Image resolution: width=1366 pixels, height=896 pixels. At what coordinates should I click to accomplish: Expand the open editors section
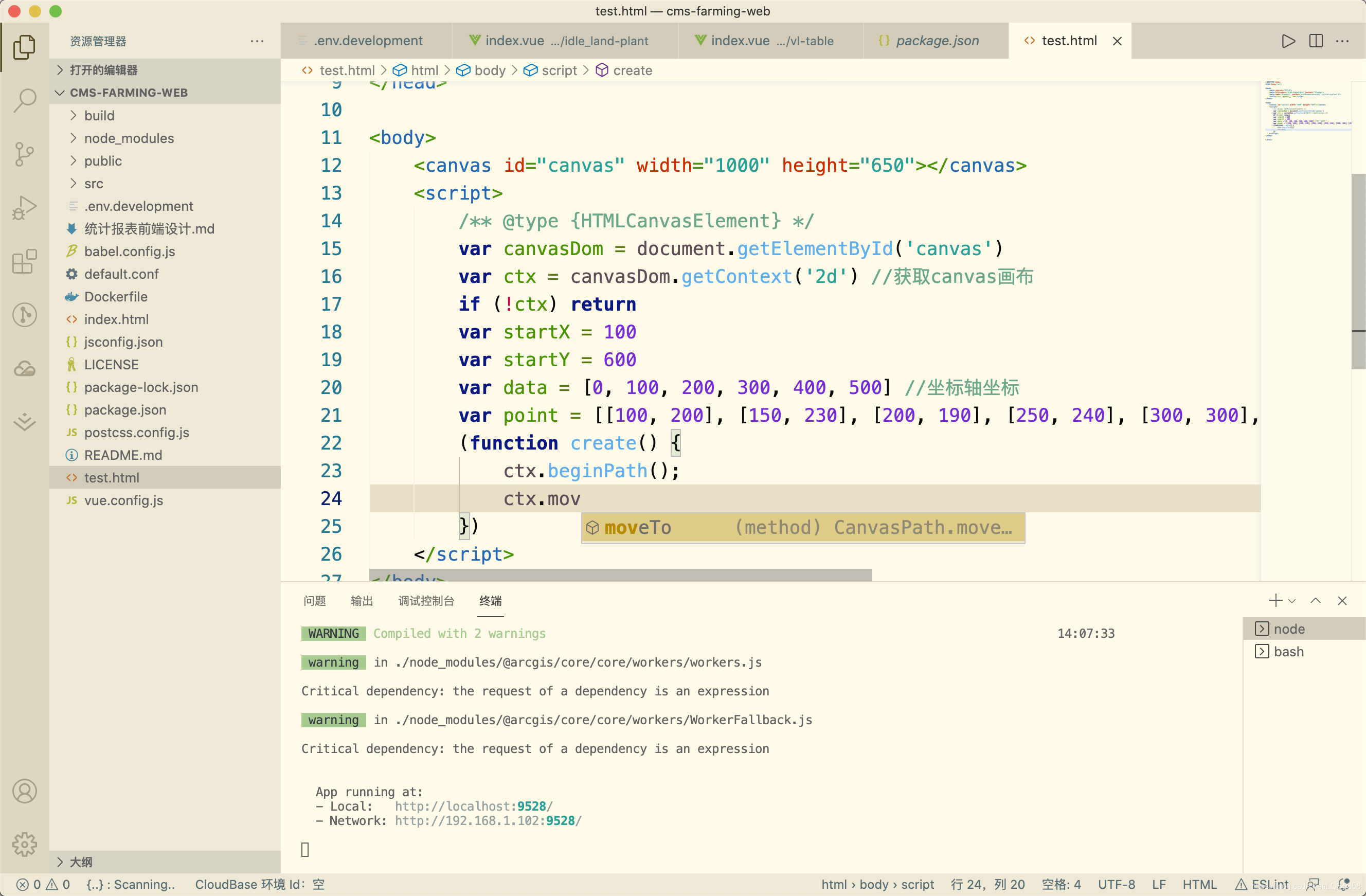click(165, 70)
